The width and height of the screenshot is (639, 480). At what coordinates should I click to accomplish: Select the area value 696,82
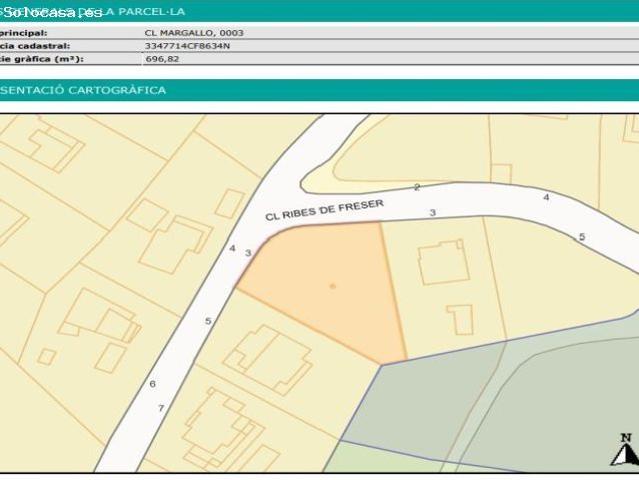[x=161, y=59]
